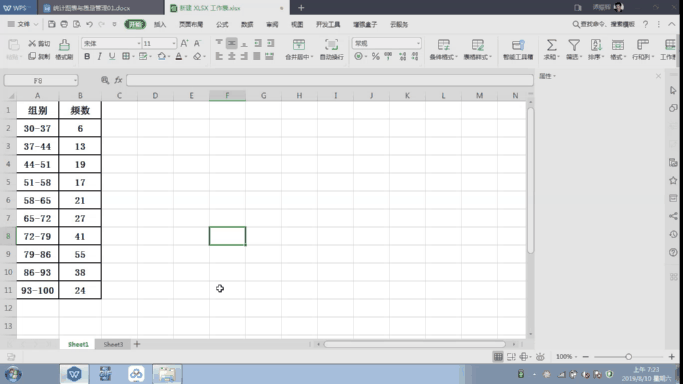Open print preview from the quick toolbar
Screen dimensions: 683x384
[x=77, y=24]
